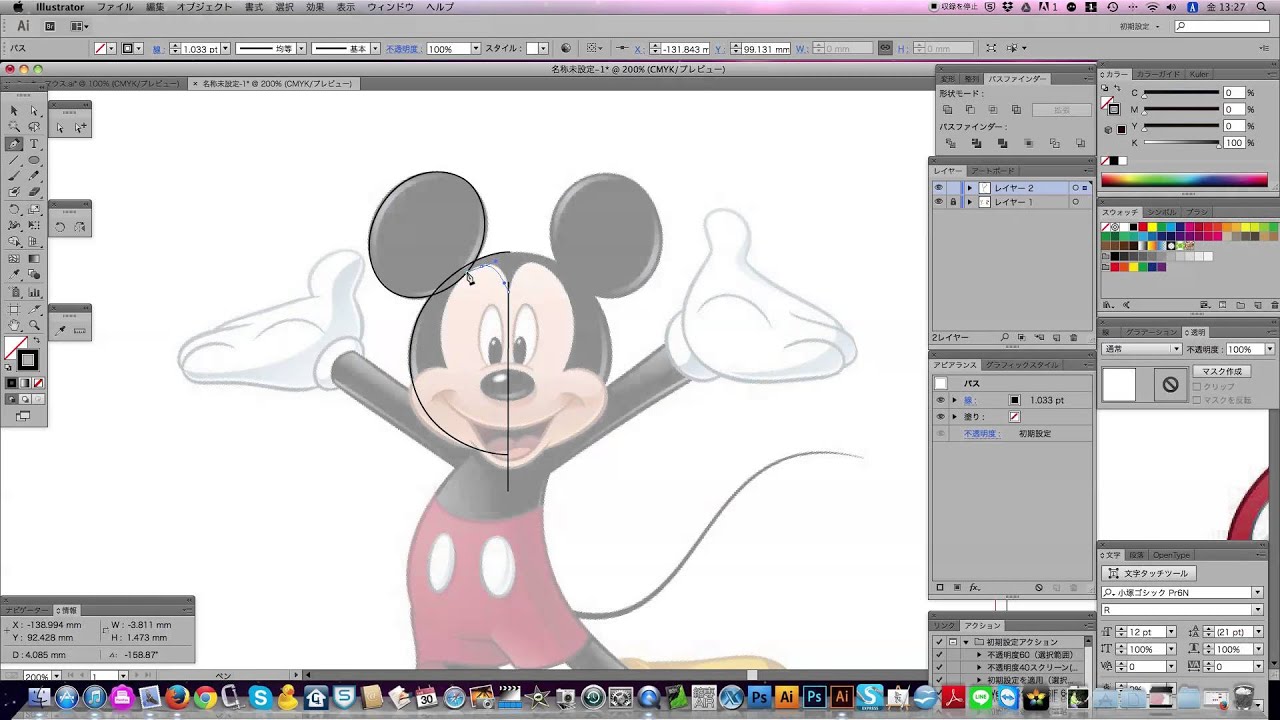The height and width of the screenshot is (720, 1280).
Task: Select the Magic Wand tool
Action: point(14,127)
